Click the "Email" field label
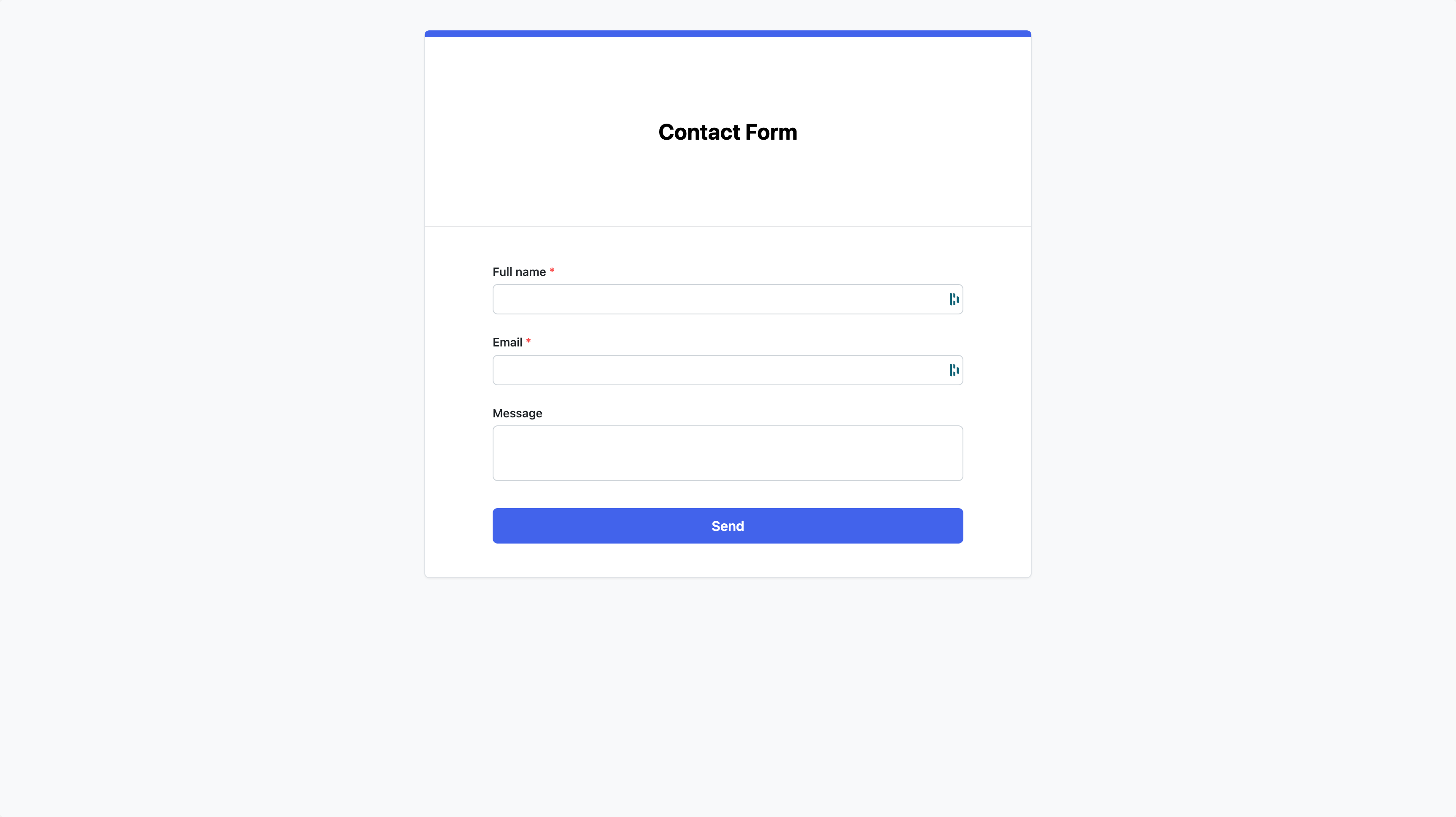This screenshot has width=1456, height=817. click(x=507, y=343)
